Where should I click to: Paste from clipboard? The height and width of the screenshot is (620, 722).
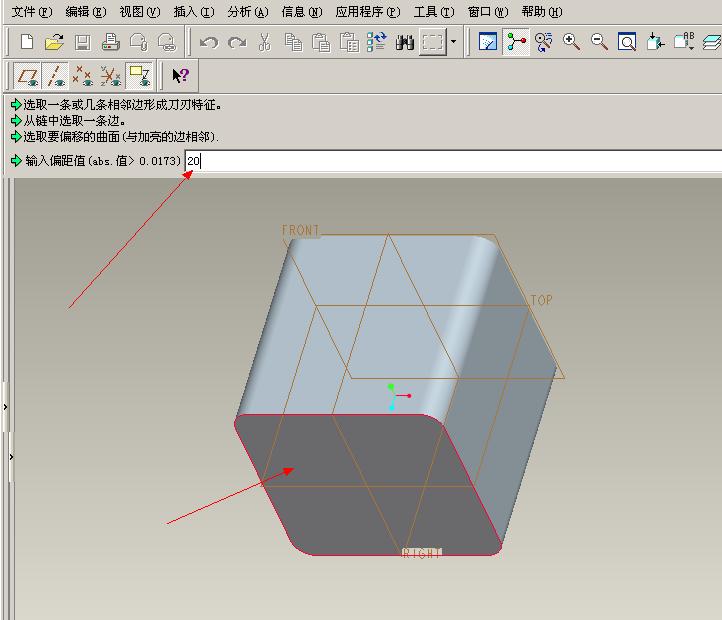pos(321,42)
